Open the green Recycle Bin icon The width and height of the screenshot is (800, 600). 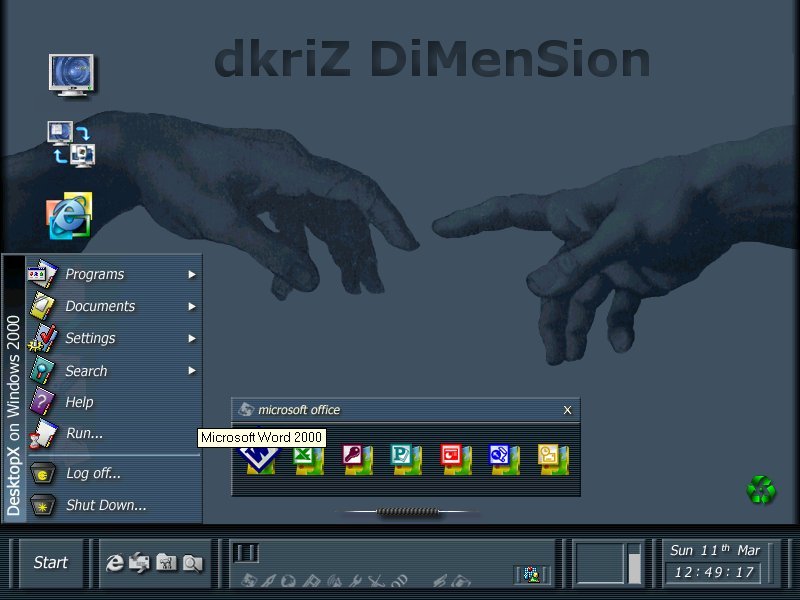pyautogui.click(x=761, y=490)
